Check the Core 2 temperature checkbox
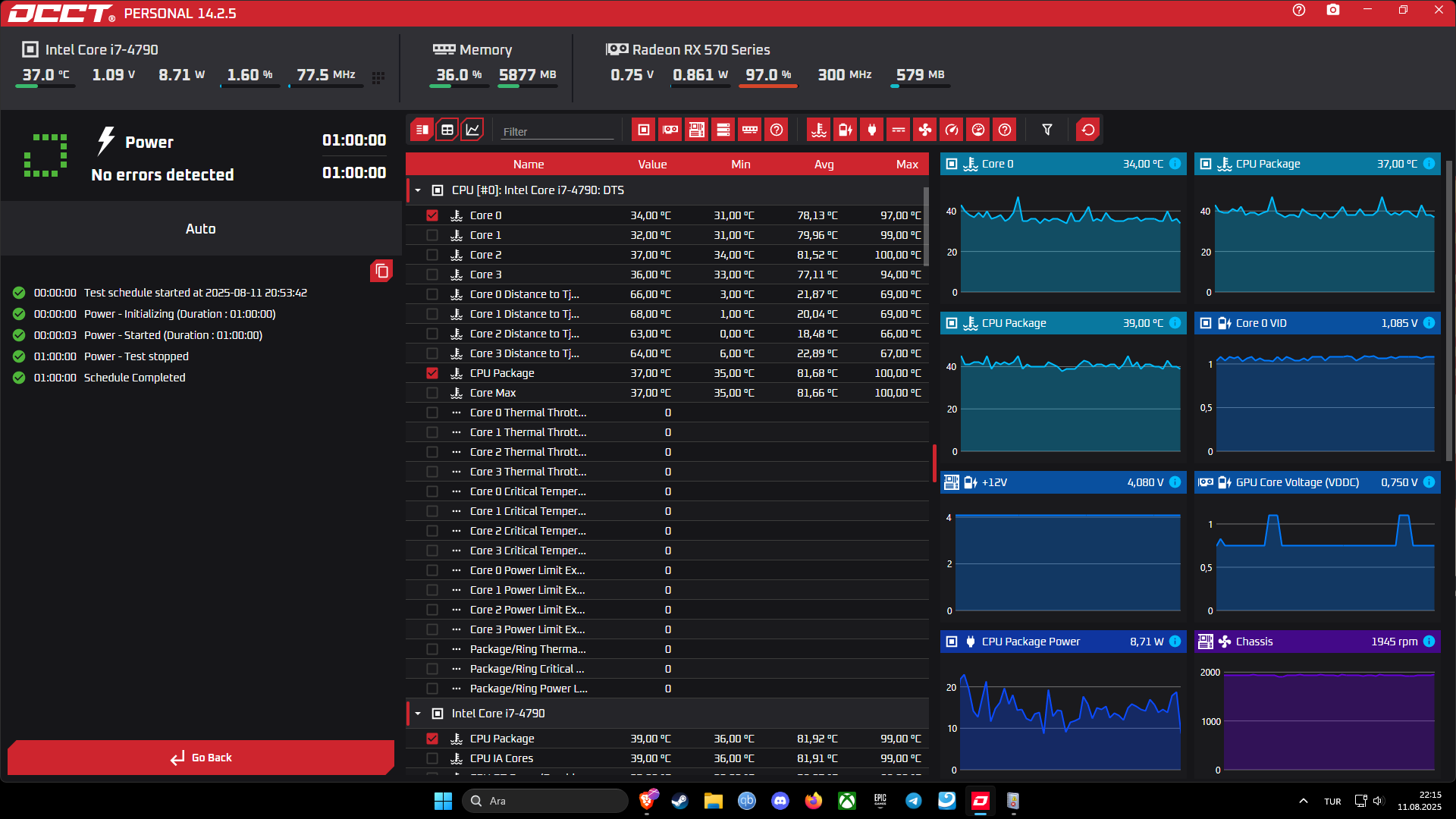This screenshot has width=1456, height=819. pyautogui.click(x=432, y=255)
